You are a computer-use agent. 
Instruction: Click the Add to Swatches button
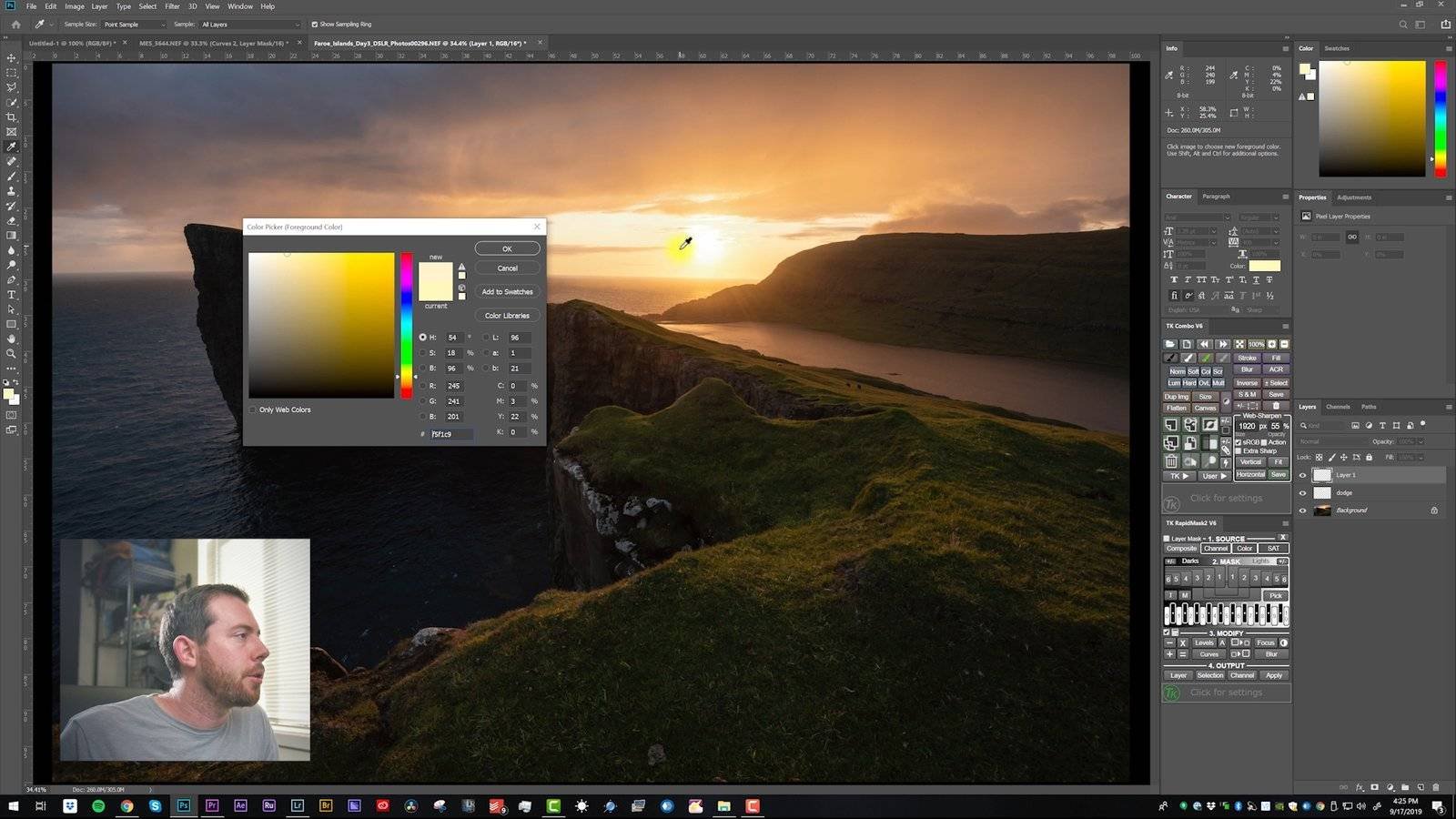(x=507, y=292)
